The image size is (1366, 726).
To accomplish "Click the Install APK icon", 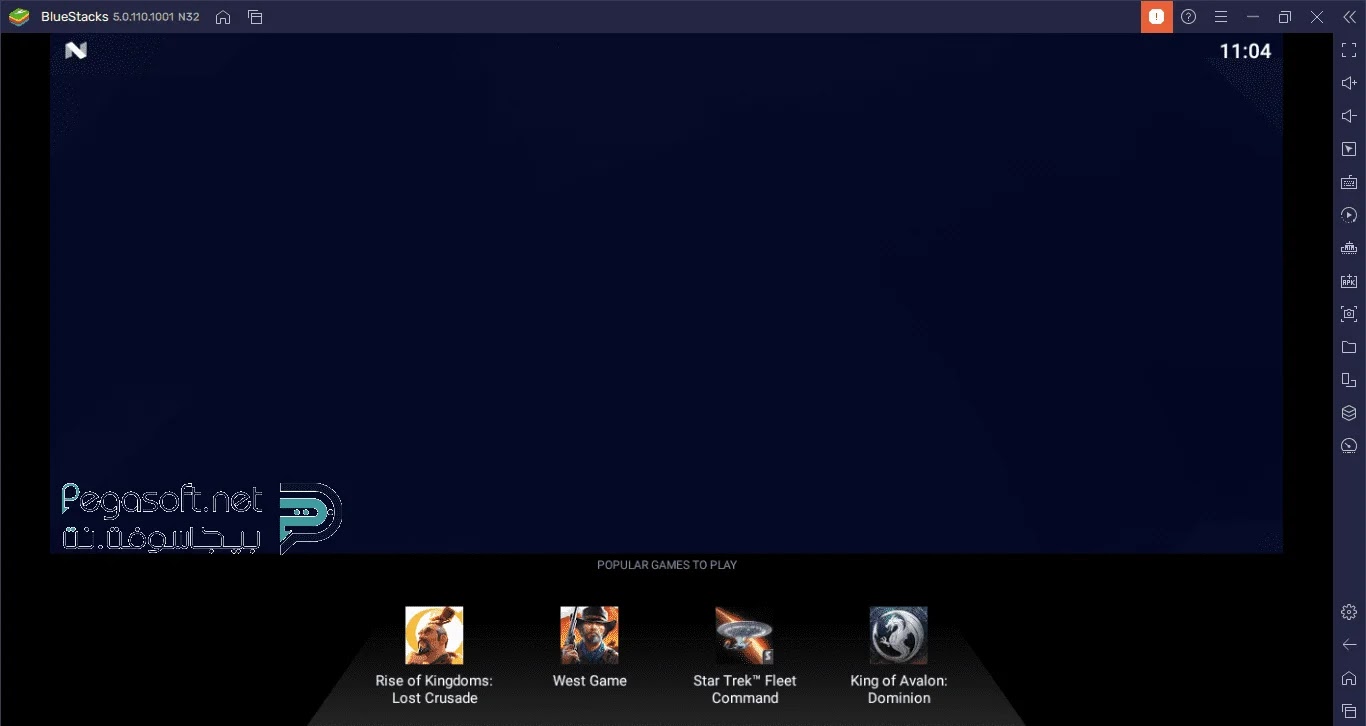I will 1349,281.
